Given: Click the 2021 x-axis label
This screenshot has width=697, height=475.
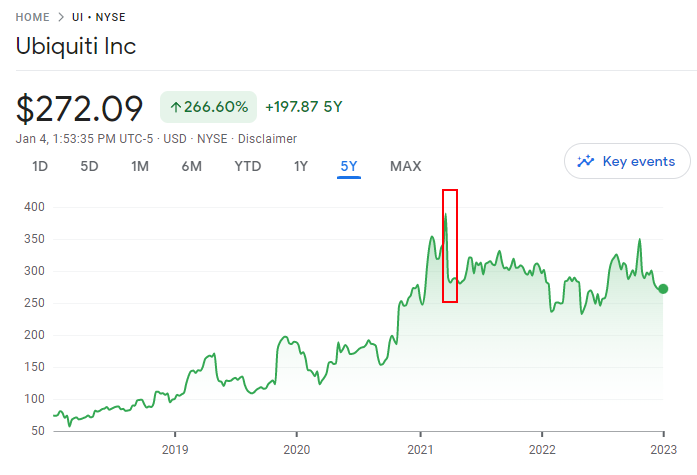Looking at the screenshot, I should point(420,450).
